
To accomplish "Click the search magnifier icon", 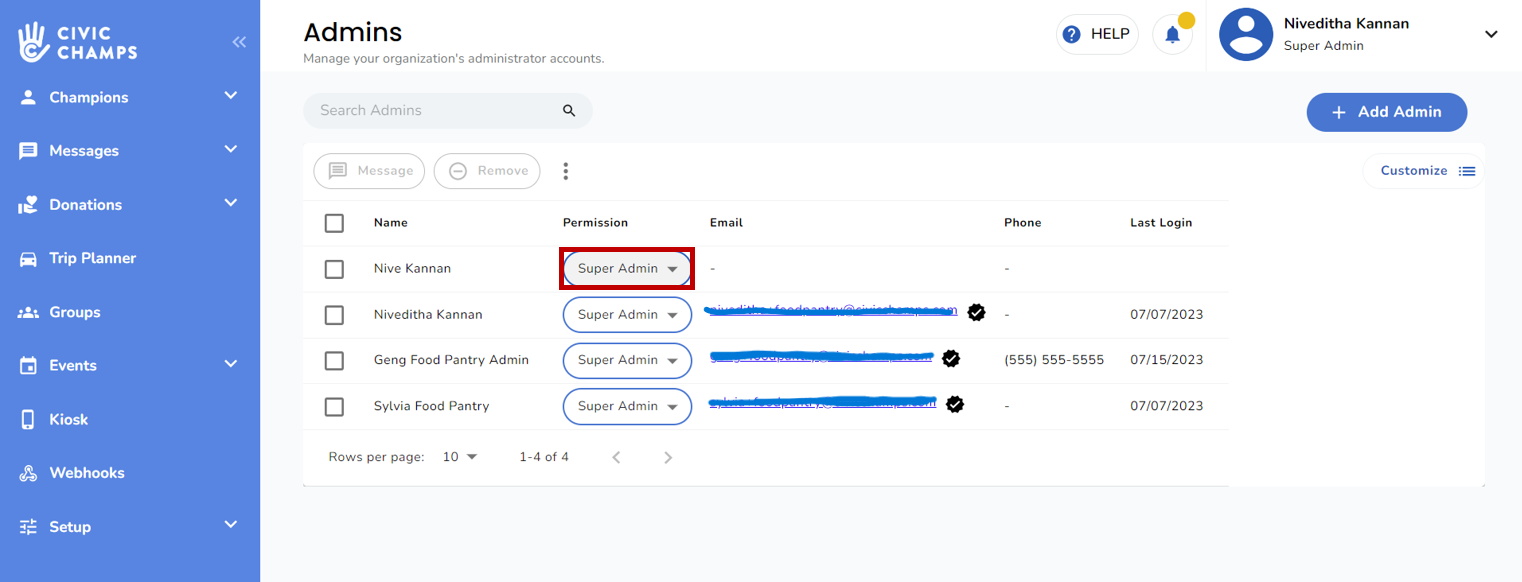I will pyautogui.click(x=569, y=111).
